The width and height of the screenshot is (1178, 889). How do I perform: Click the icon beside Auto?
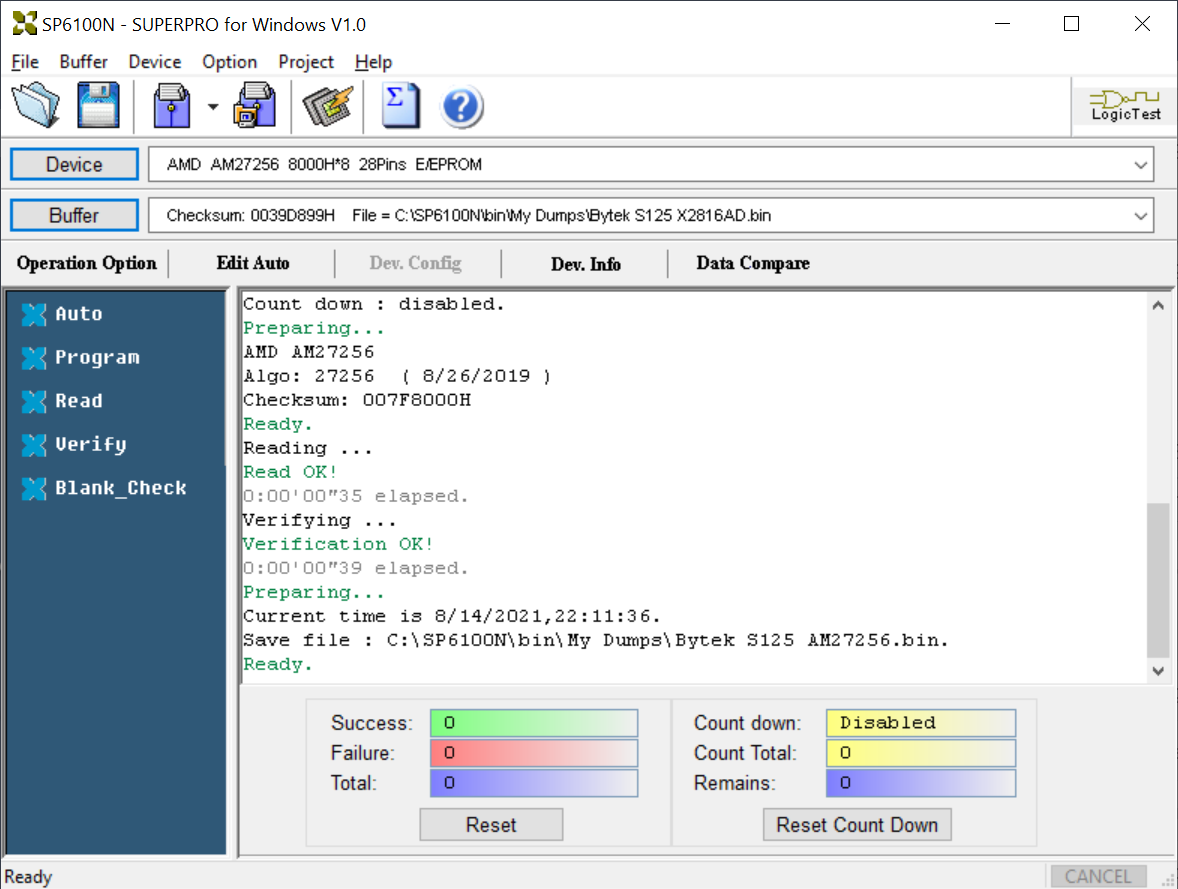34,314
